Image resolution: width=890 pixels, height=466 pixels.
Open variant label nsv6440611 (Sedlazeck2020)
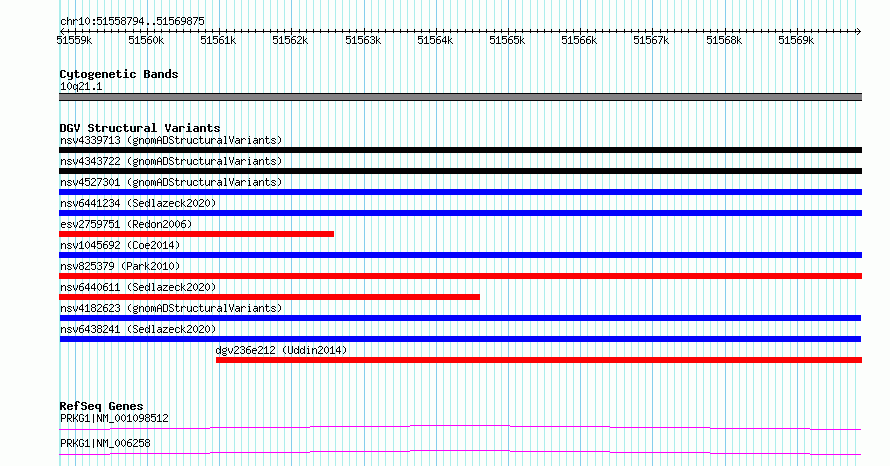[x=138, y=287]
